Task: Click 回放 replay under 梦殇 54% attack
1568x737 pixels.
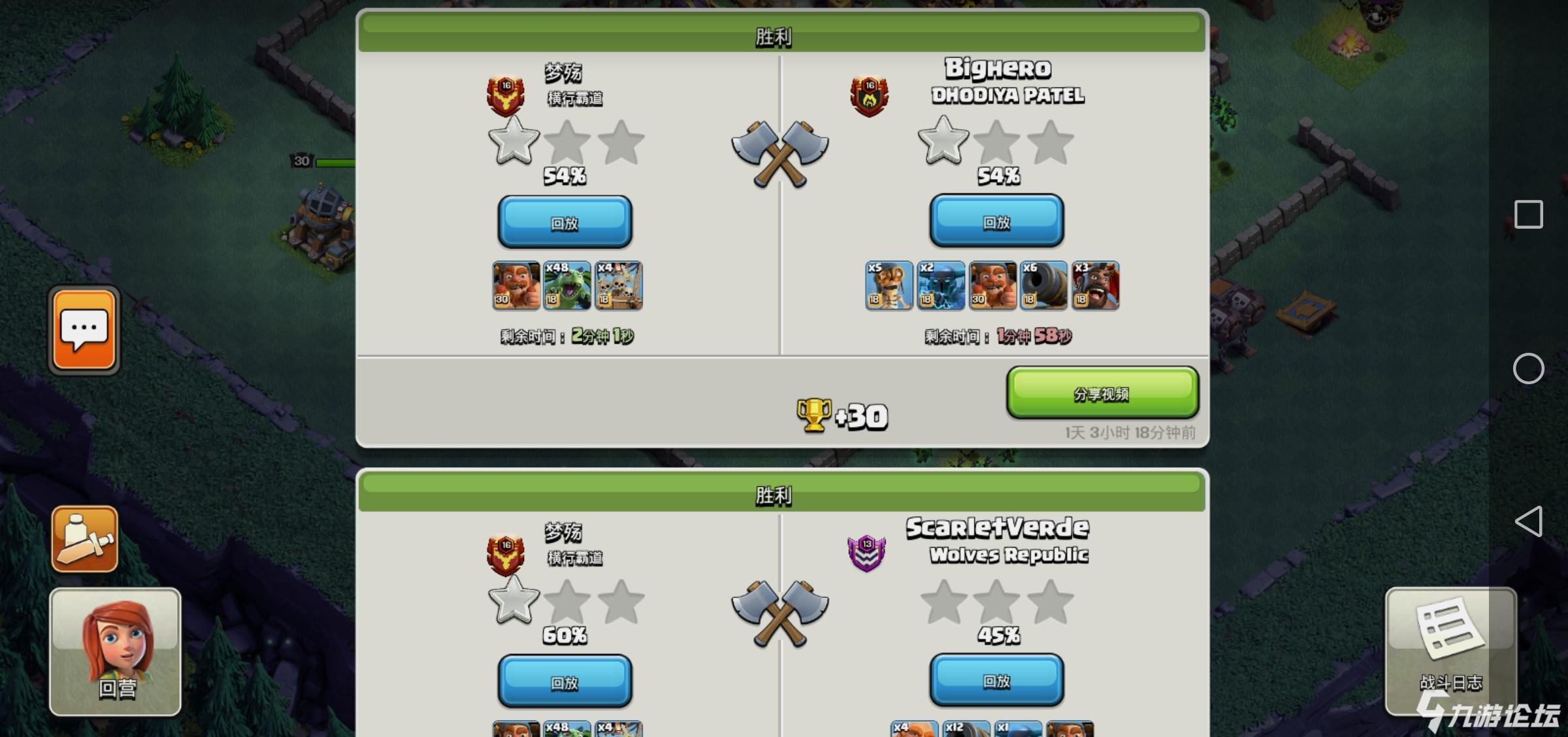Action: [x=564, y=222]
